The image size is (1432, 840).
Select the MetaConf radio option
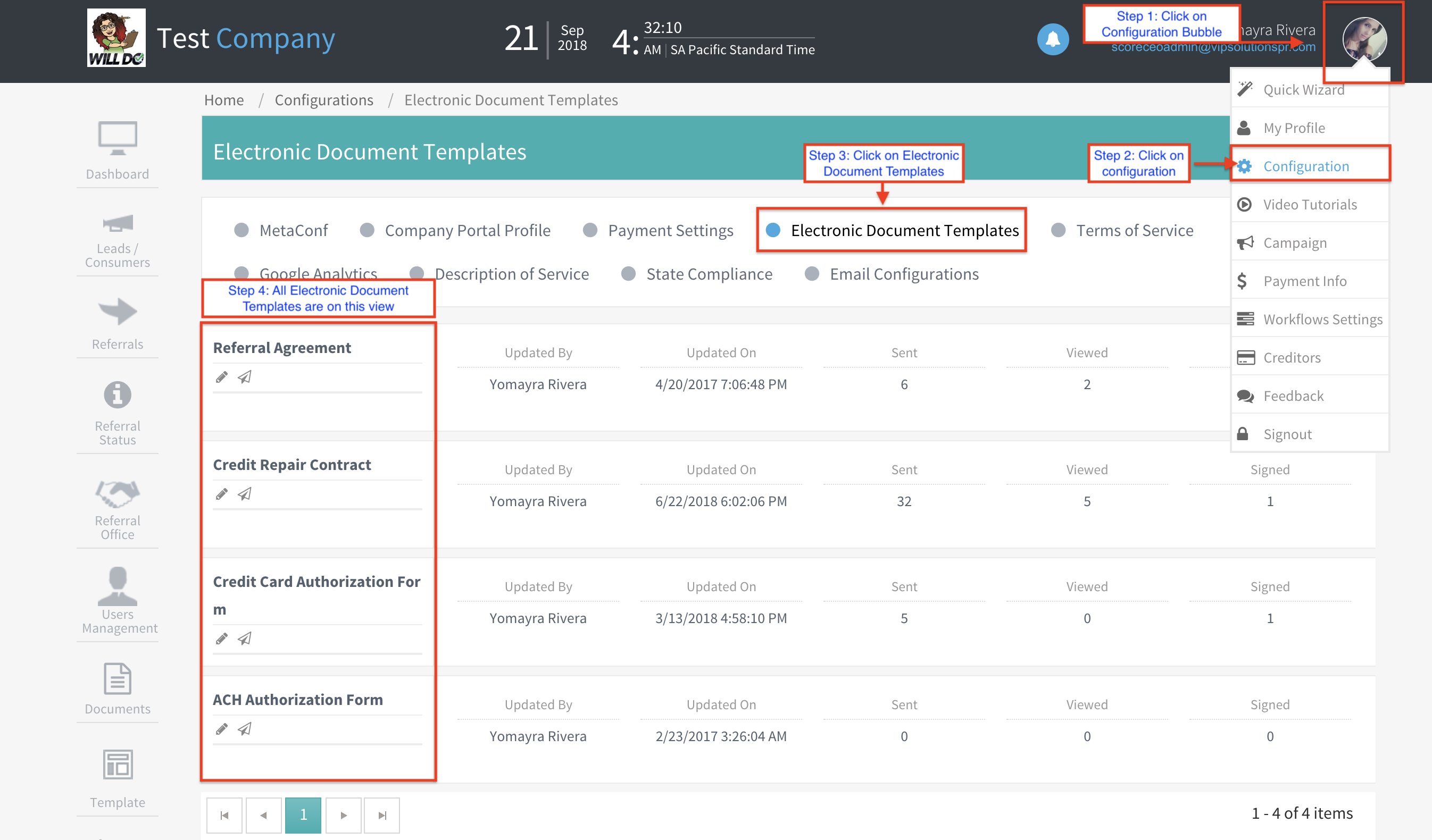(x=242, y=230)
